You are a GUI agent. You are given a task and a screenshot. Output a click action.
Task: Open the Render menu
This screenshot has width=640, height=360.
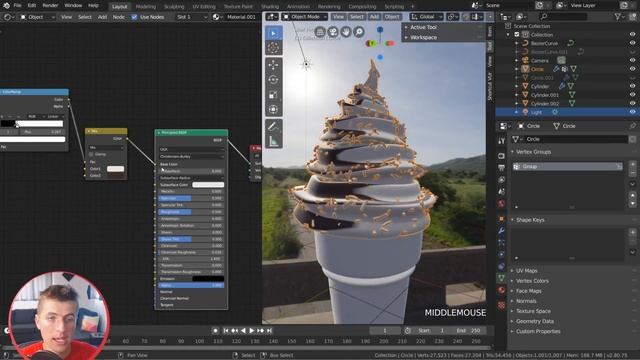(x=50, y=6)
